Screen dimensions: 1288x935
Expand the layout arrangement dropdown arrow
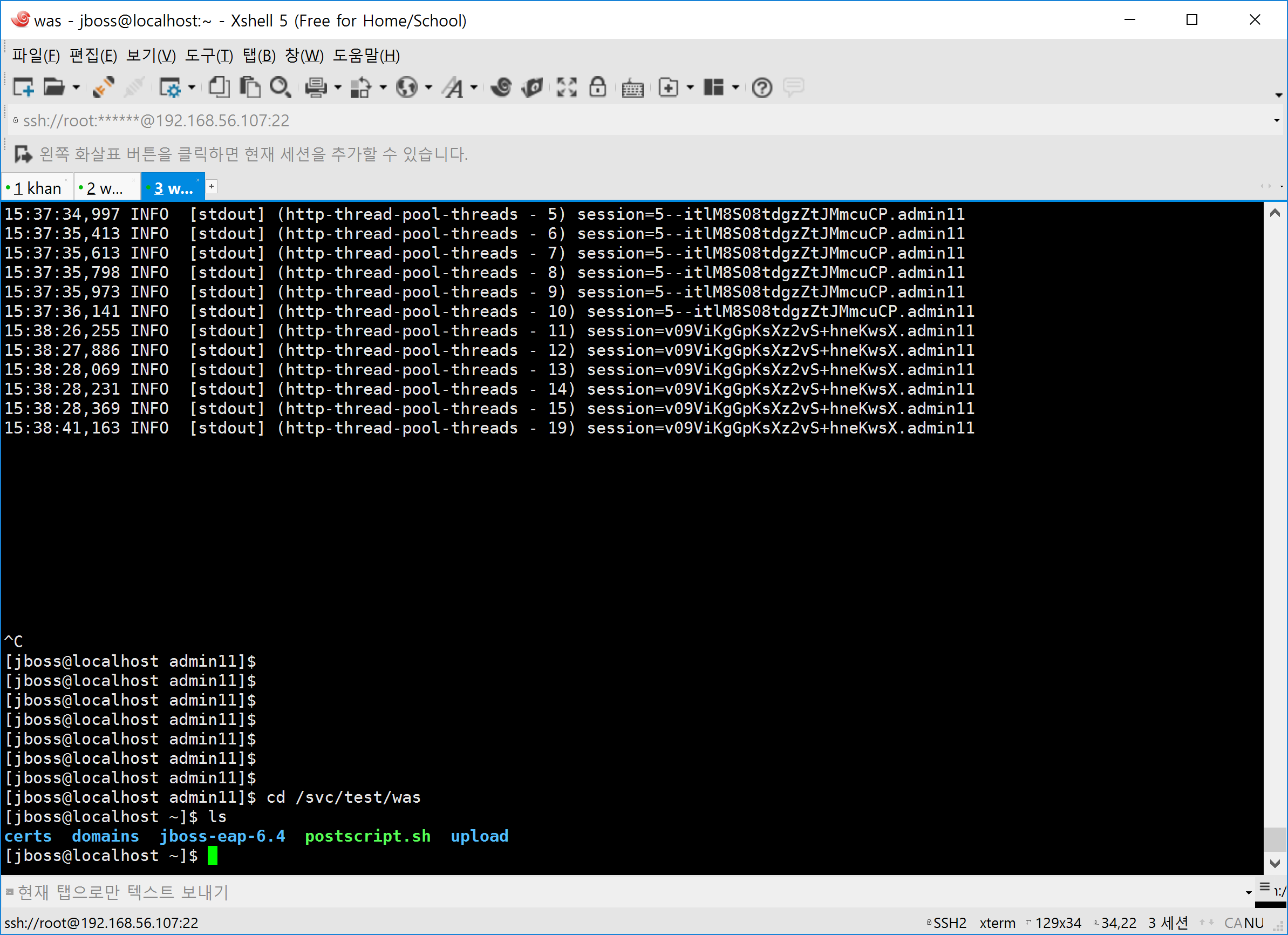point(735,87)
